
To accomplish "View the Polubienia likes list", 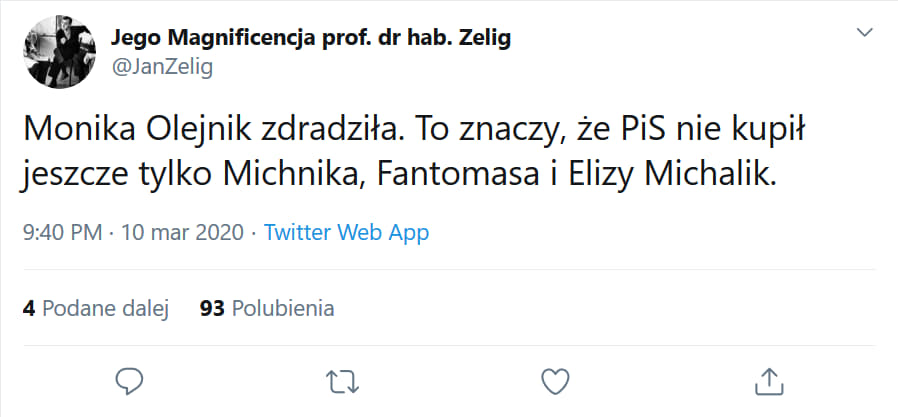I will (x=283, y=308).
